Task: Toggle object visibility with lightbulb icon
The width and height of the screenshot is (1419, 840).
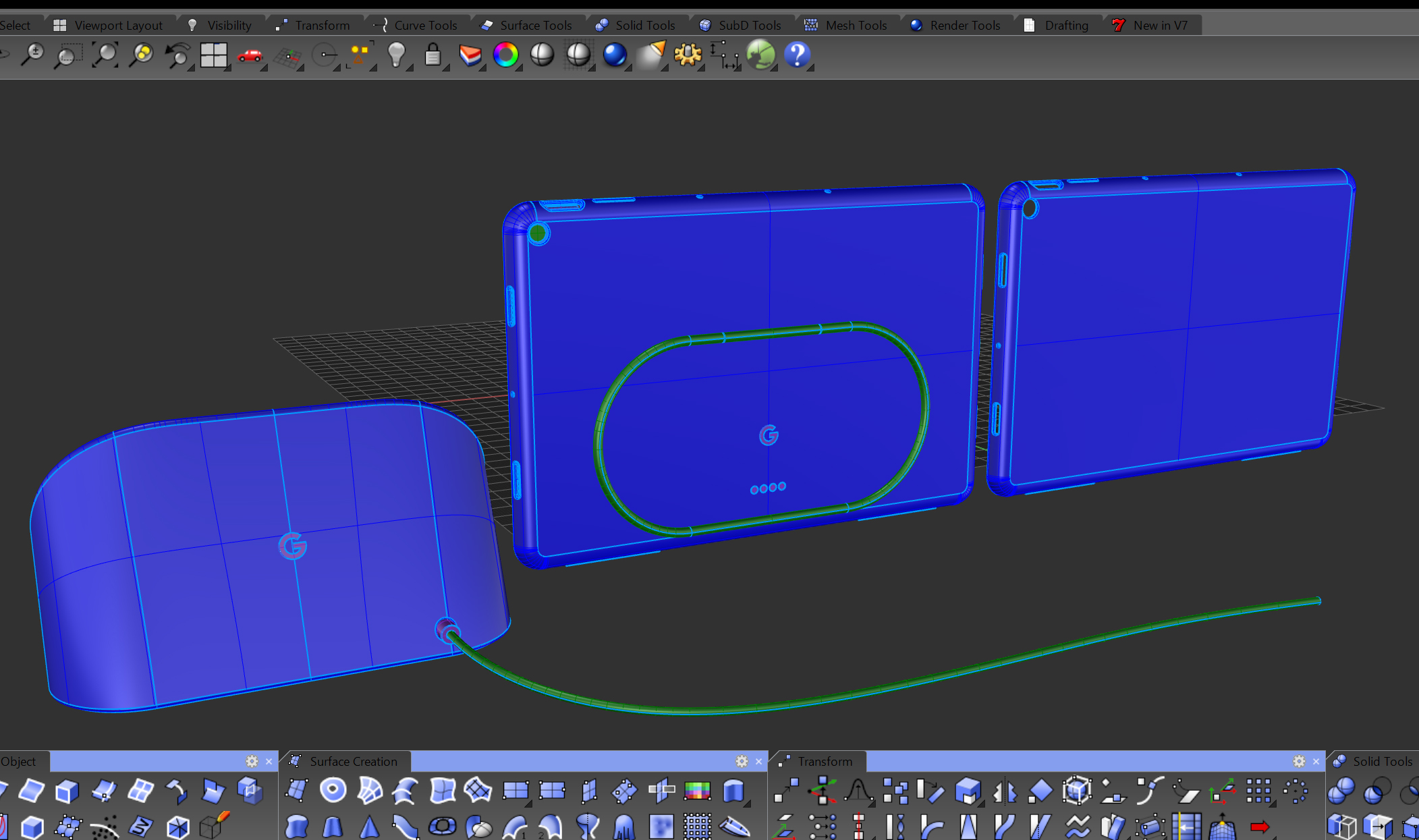Action: coord(397,55)
